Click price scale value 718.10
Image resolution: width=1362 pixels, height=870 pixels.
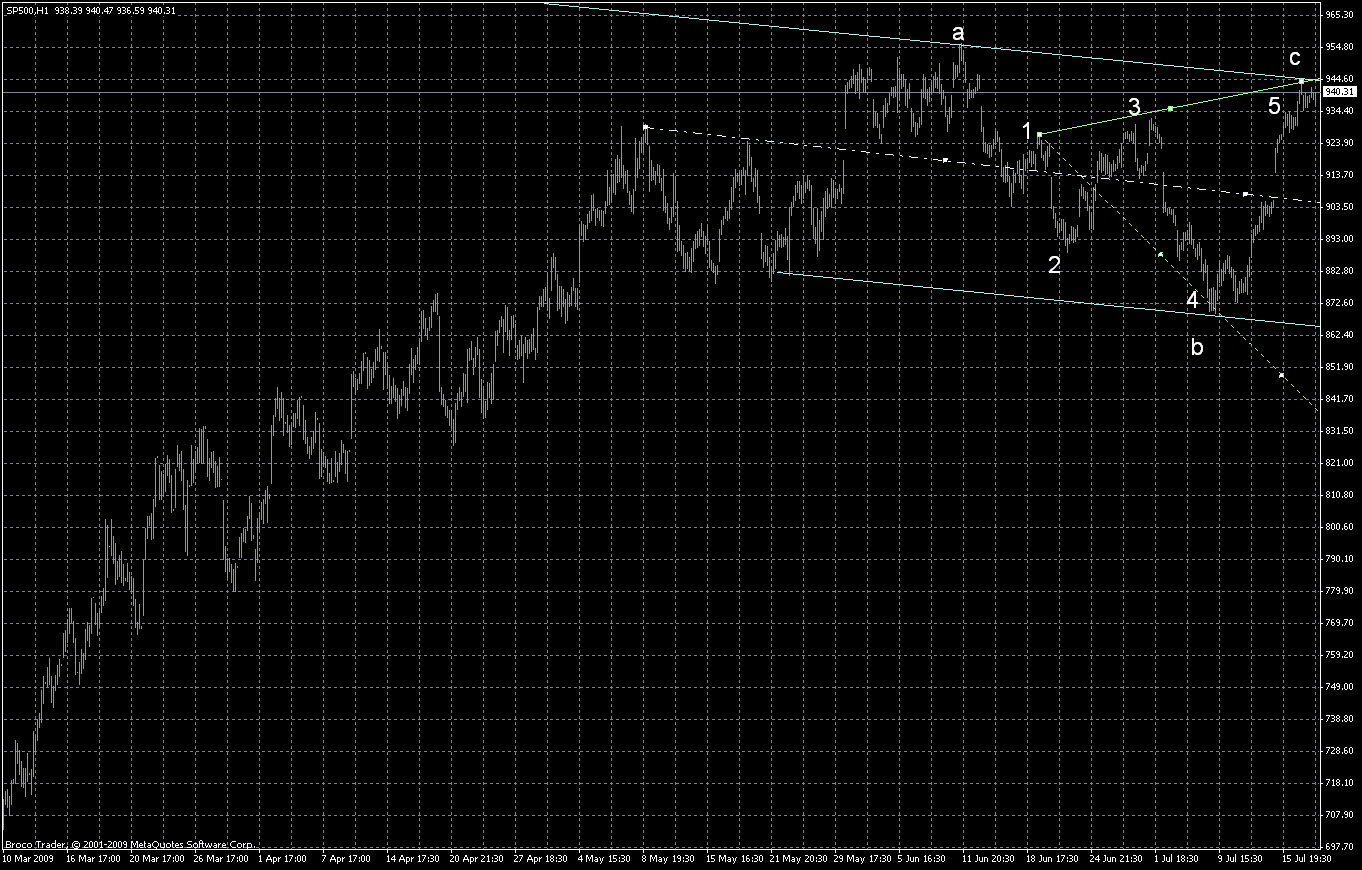point(1339,783)
